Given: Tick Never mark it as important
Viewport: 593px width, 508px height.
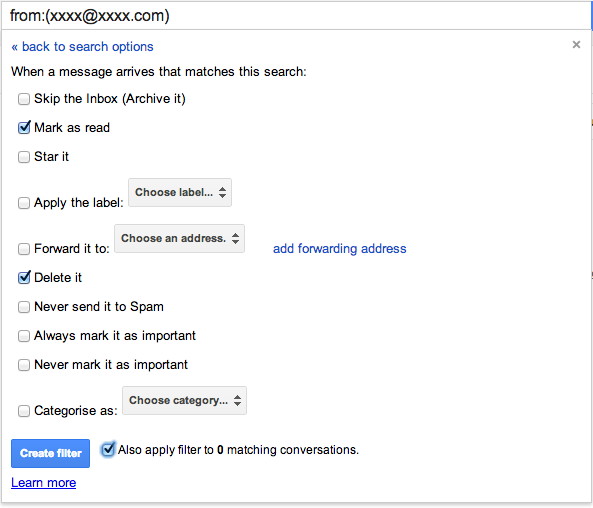Looking at the screenshot, I should tap(24, 365).
